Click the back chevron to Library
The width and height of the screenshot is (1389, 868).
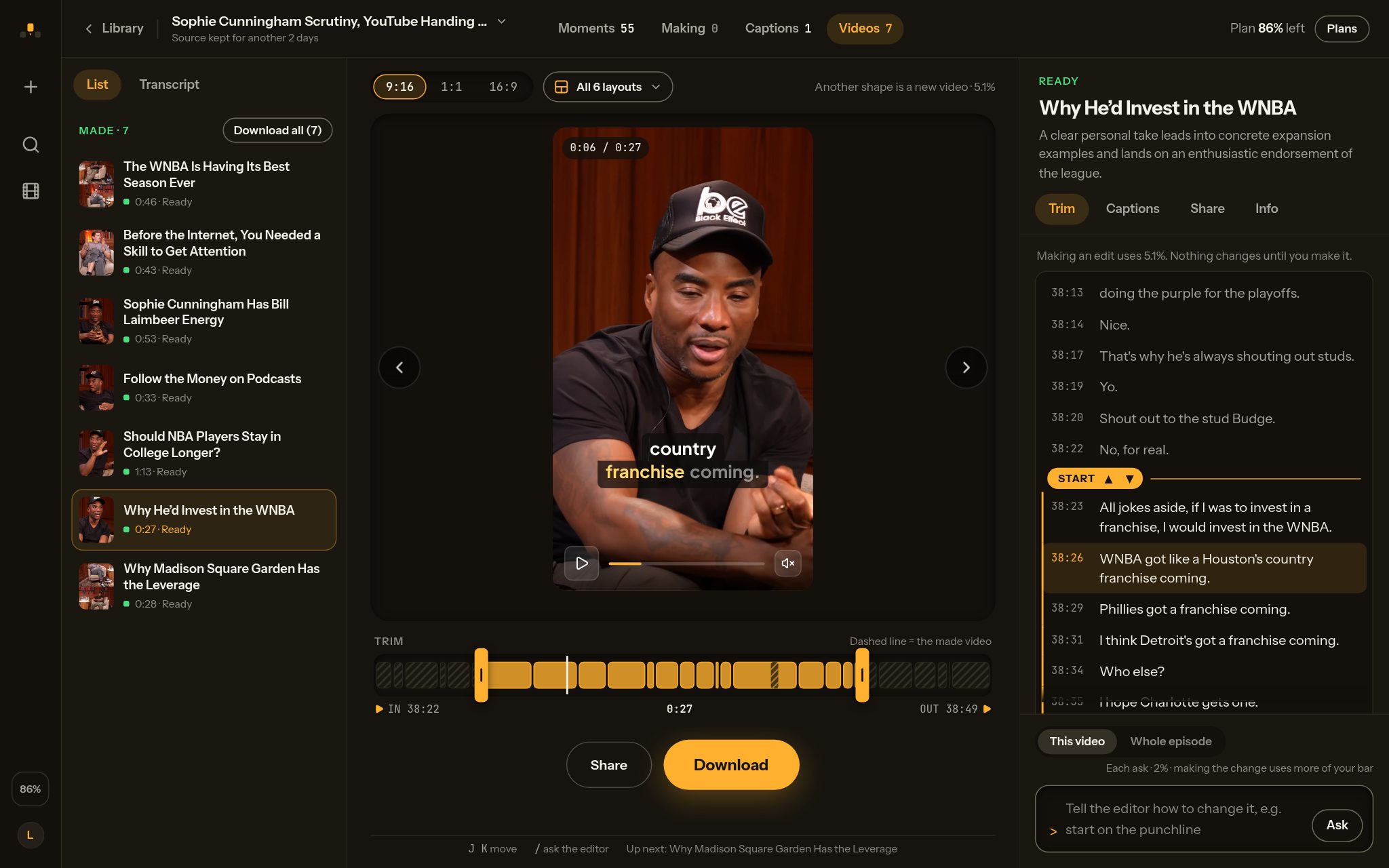point(88,28)
